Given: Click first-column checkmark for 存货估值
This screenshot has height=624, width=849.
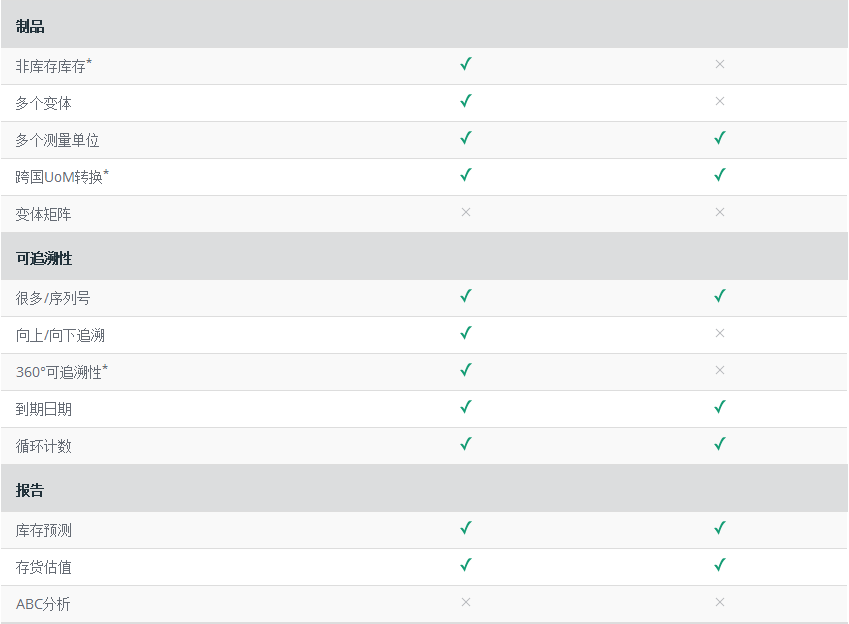Looking at the screenshot, I should pos(466,565).
